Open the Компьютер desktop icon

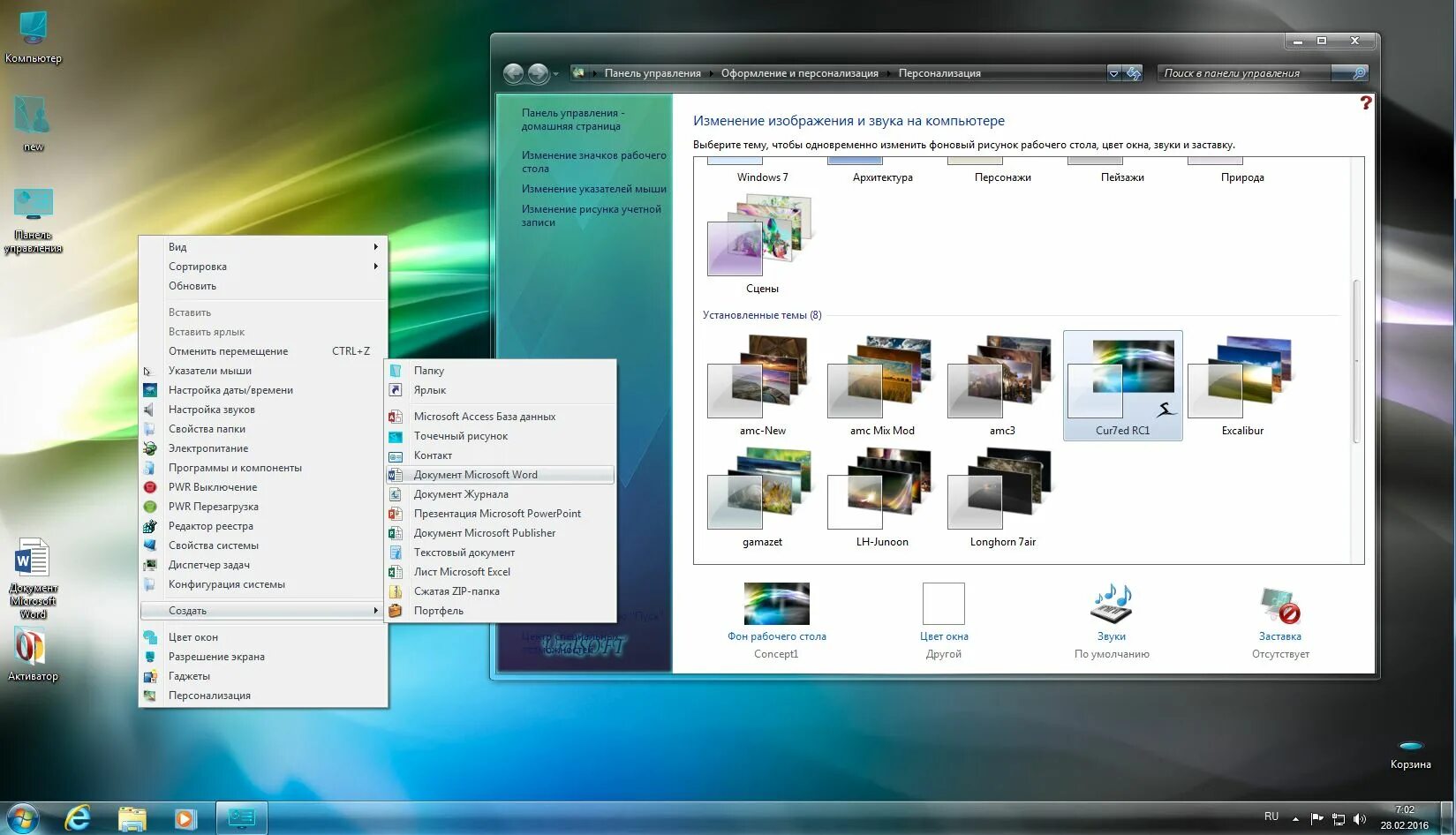click(x=33, y=37)
